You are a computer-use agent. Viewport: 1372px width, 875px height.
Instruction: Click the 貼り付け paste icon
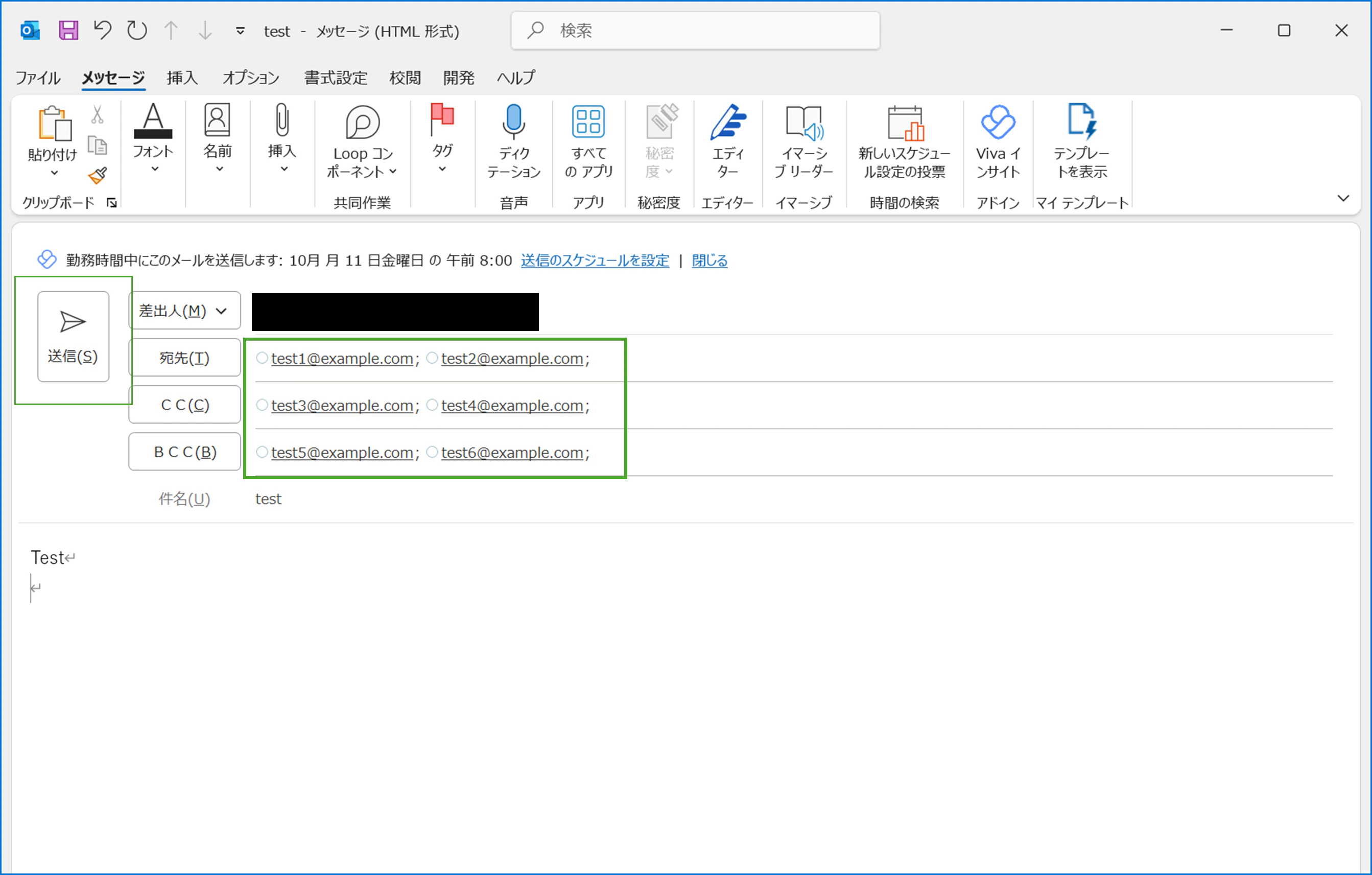pos(54,123)
